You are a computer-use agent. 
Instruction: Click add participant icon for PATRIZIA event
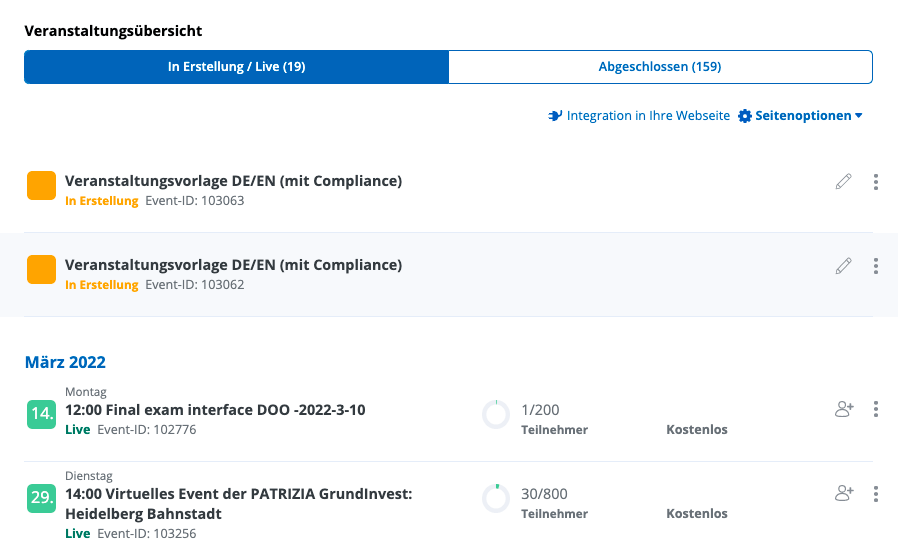click(x=844, y=493)
